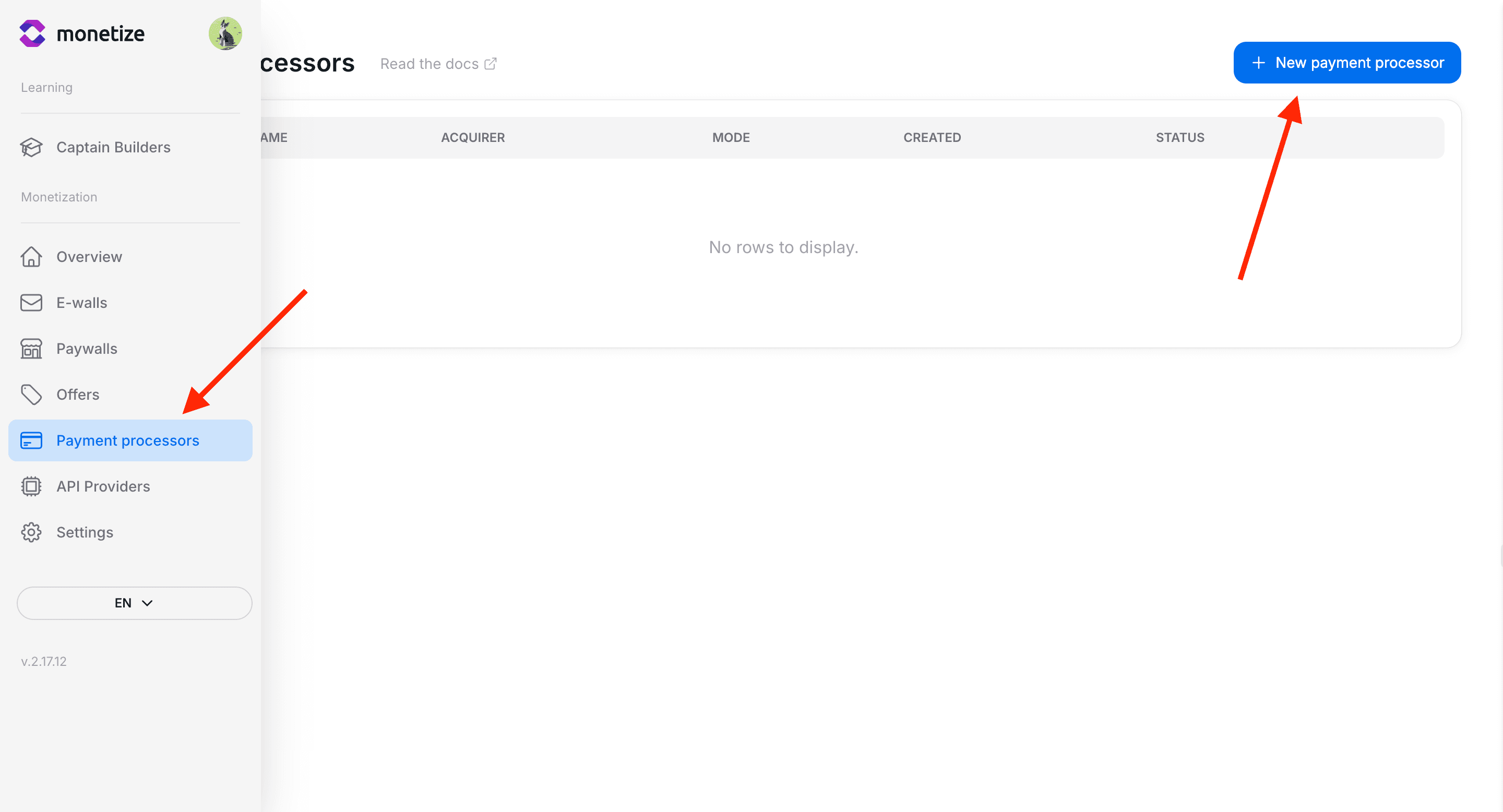The height and width of the screenshot is (812, 1503).
Task: Click the external link icon beside Read the docs
Action: point(491,63)
